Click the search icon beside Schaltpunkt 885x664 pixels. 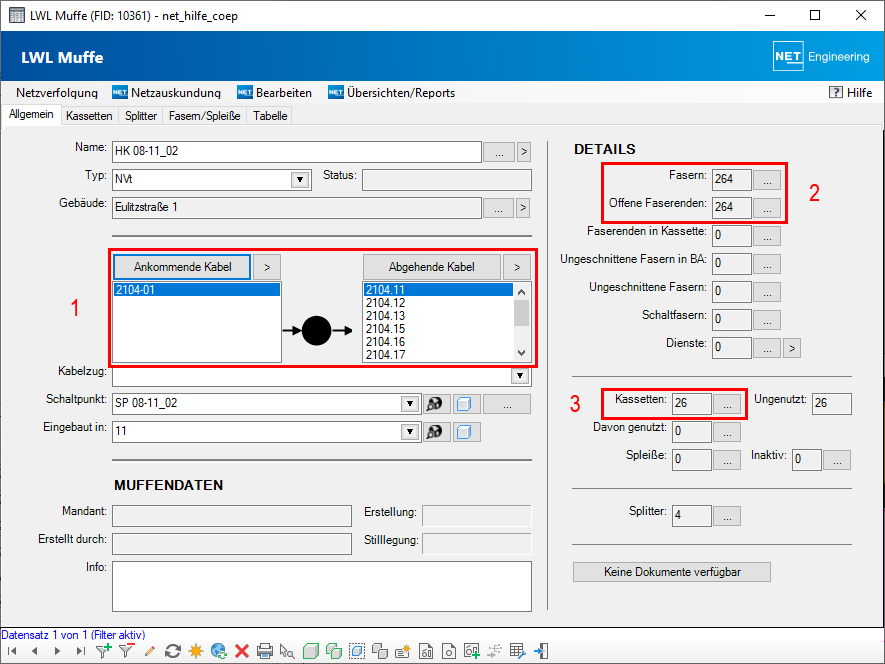(x=435, y=404)
